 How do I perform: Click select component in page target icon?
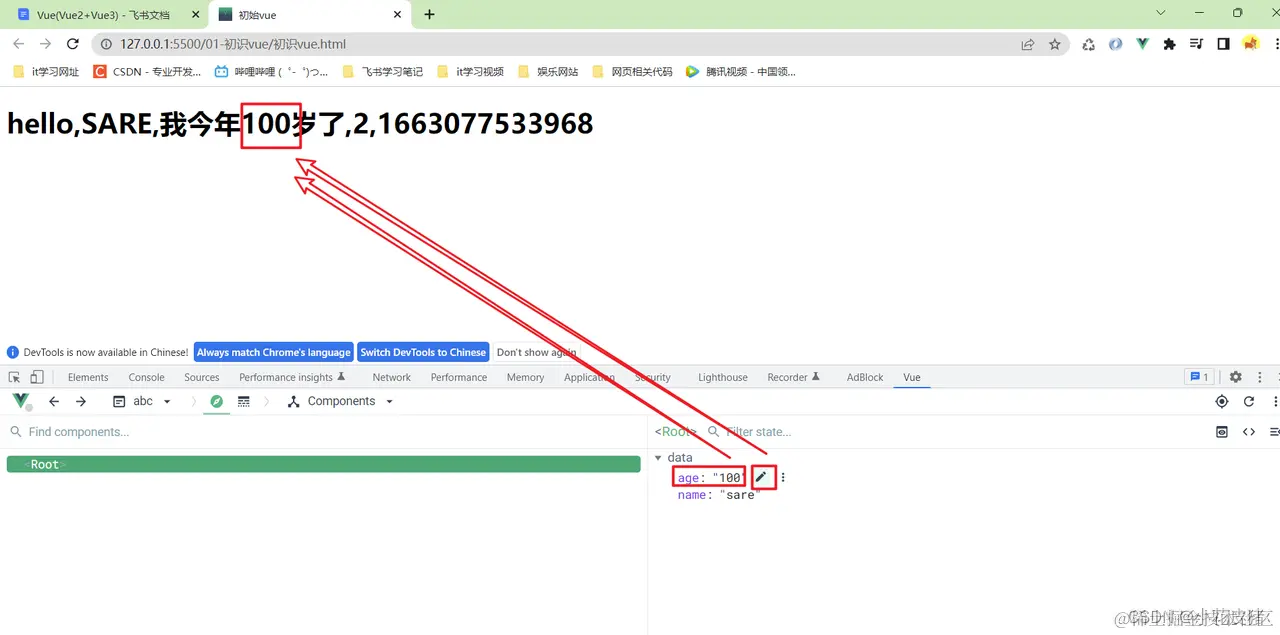pyautogui.click(x=1221, y=401)
